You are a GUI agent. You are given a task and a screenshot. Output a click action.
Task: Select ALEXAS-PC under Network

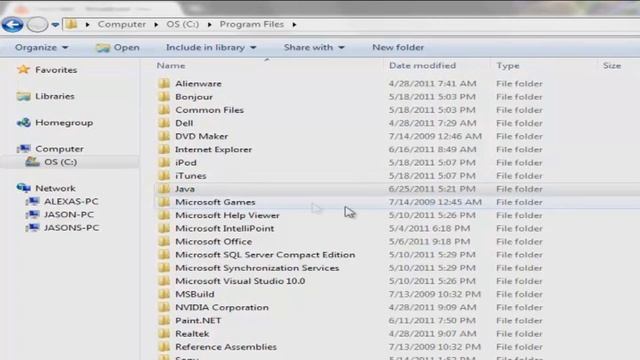71,201
